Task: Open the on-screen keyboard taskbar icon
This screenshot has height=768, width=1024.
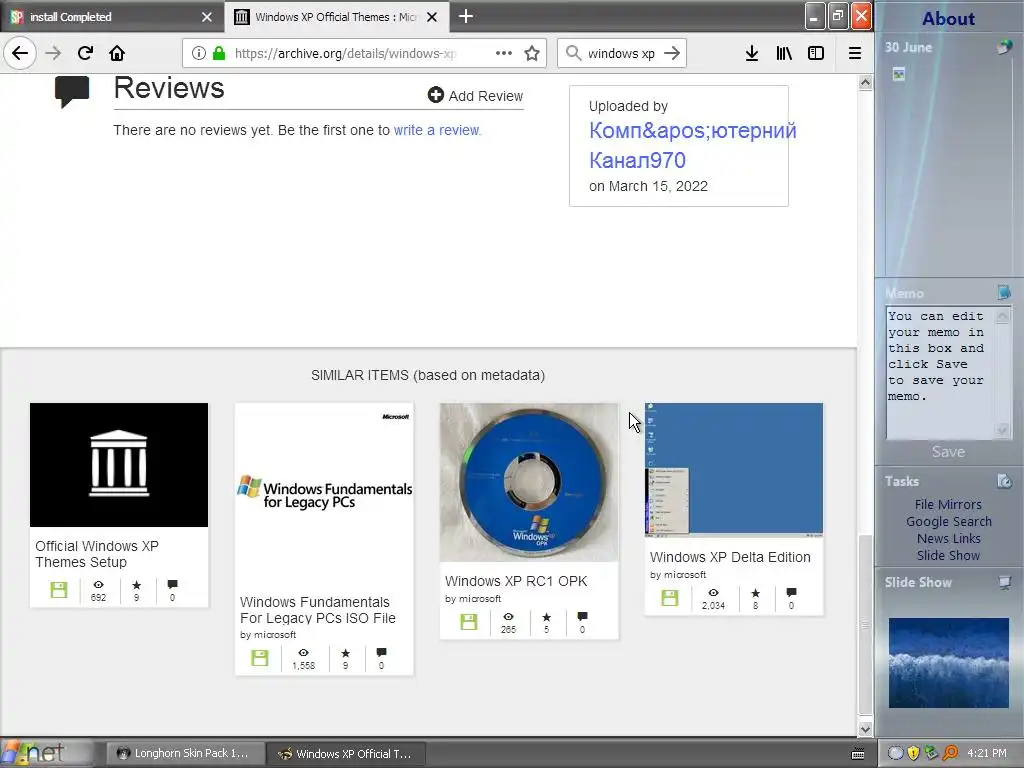Action: 858,754
